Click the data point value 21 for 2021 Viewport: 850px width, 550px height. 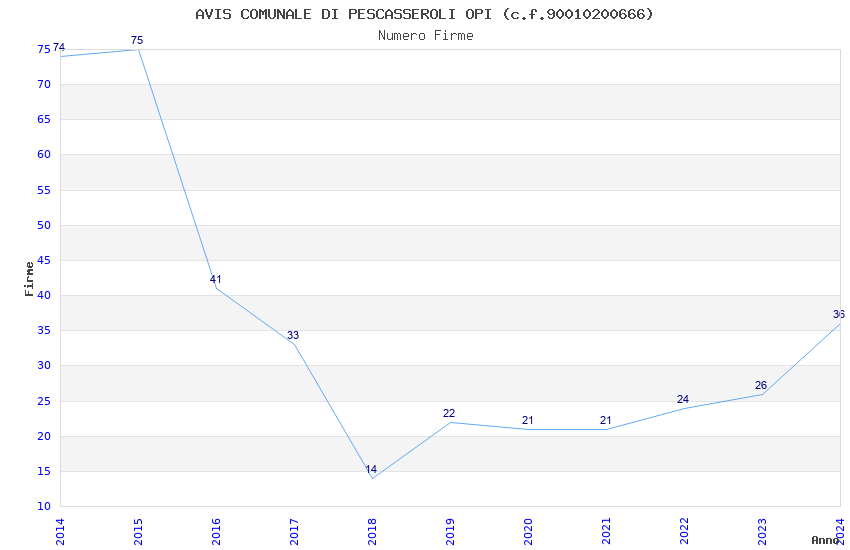(x=606, y=420)
